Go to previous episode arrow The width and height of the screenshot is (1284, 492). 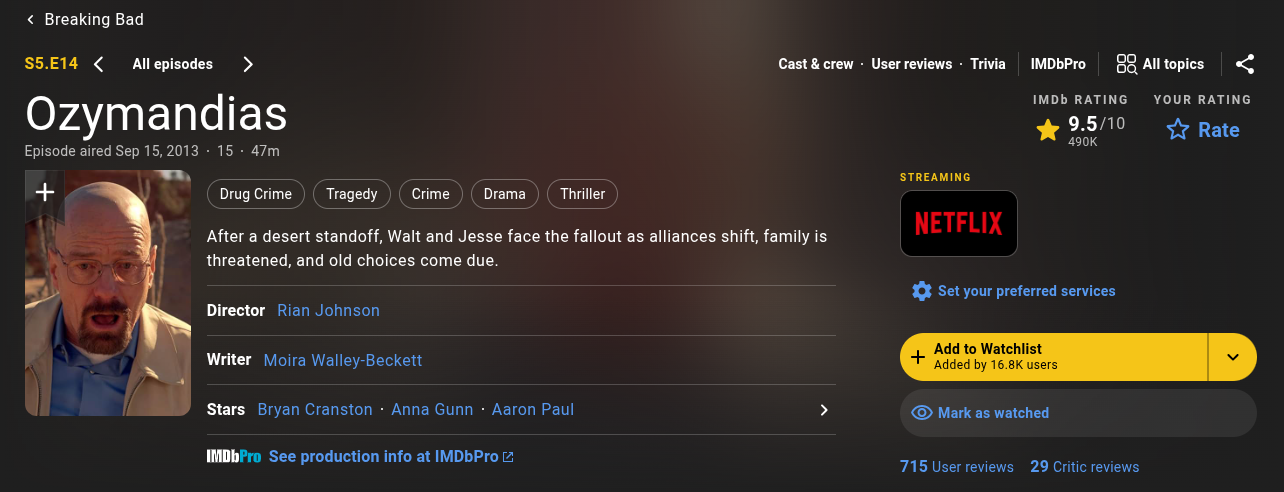click(x=99, y=64)
